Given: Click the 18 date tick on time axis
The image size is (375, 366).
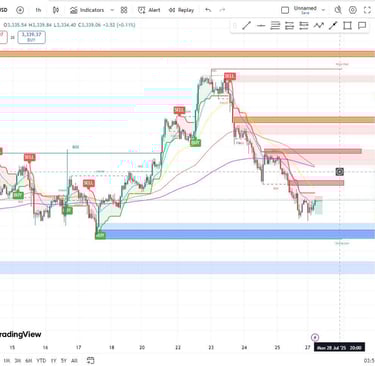Looking at the screenshot, I should 111,347.
